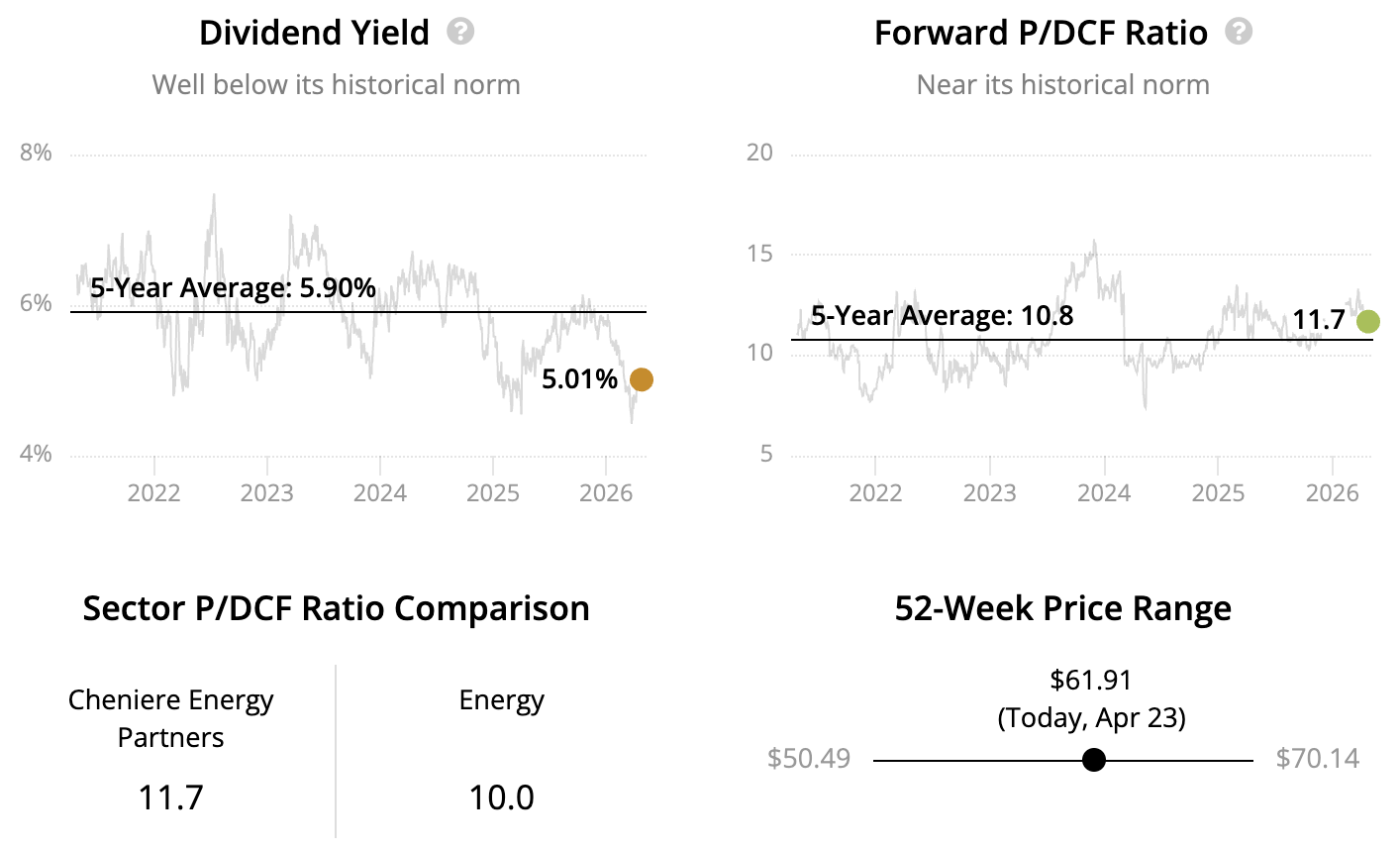Click the 5-Year Average: 5.90% label

click(233, 288)
